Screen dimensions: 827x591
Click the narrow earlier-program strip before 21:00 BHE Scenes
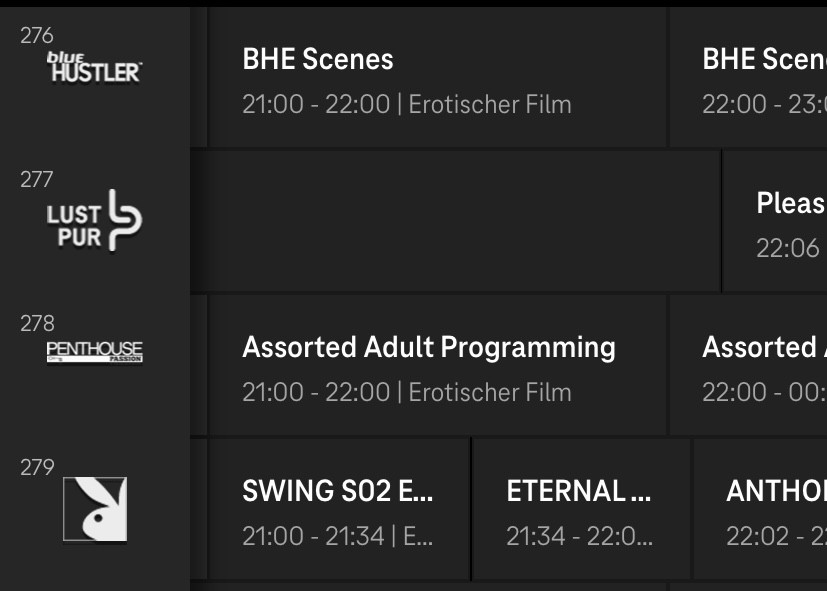tap(199, 77)
